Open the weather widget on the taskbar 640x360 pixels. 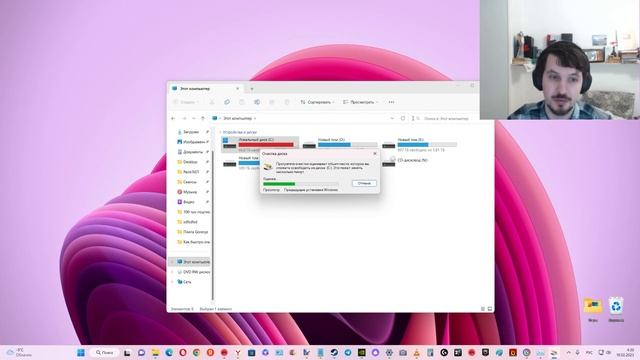point(18,353)
